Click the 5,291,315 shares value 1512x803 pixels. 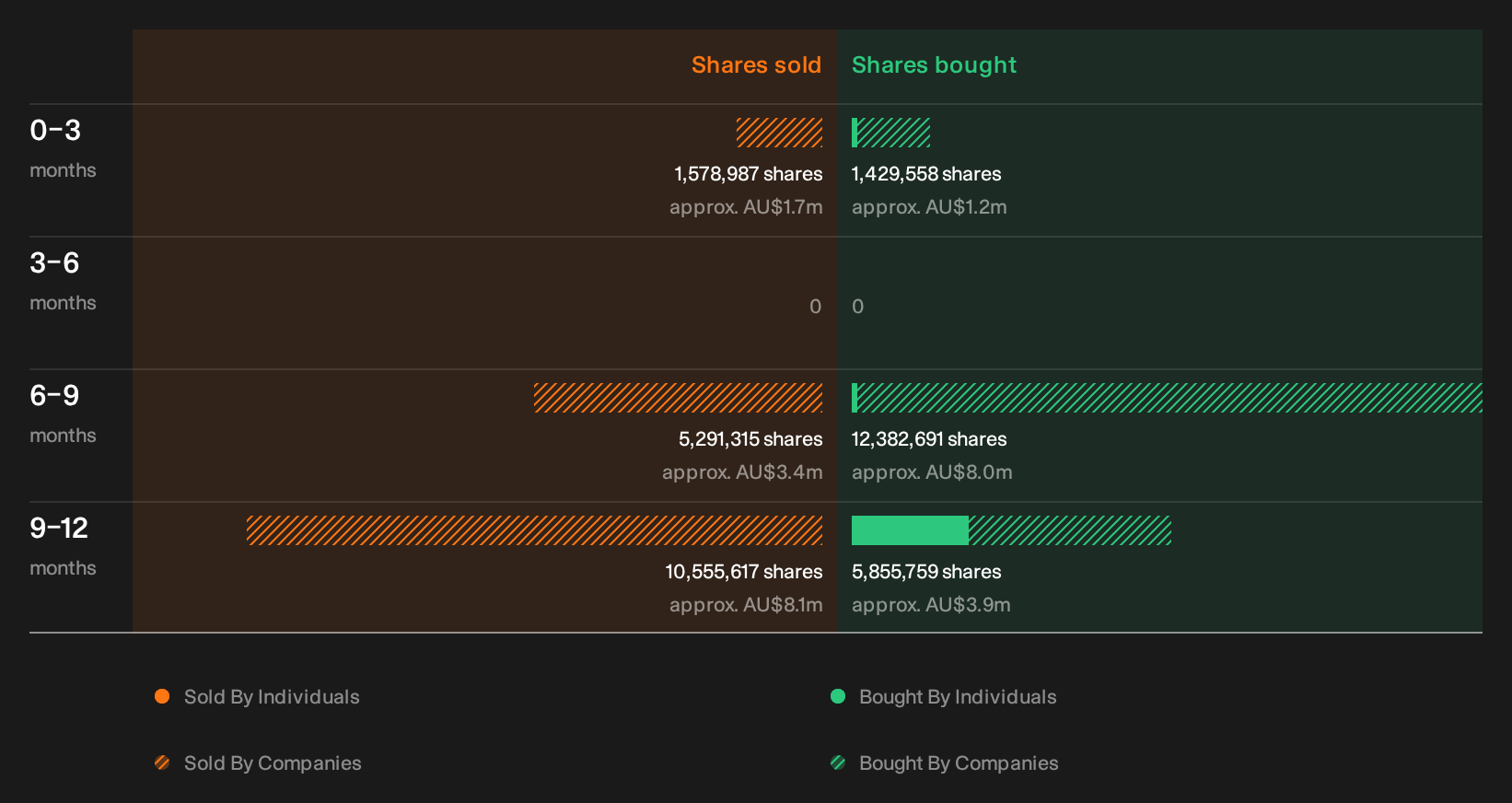click(750, 439)
